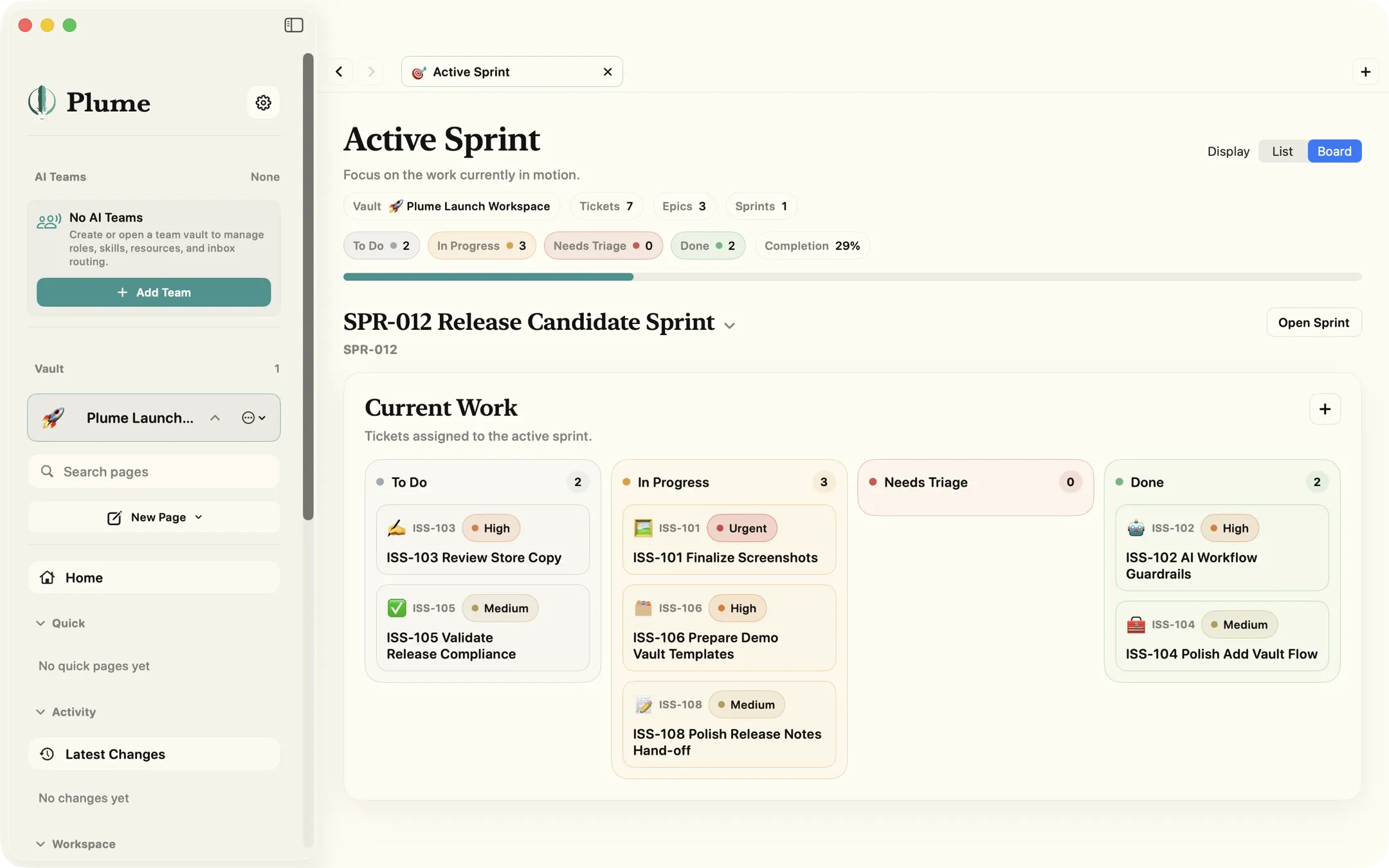Switch display to List view
The width and height of the screenshot is (1389, 868).
(1282, 151)
